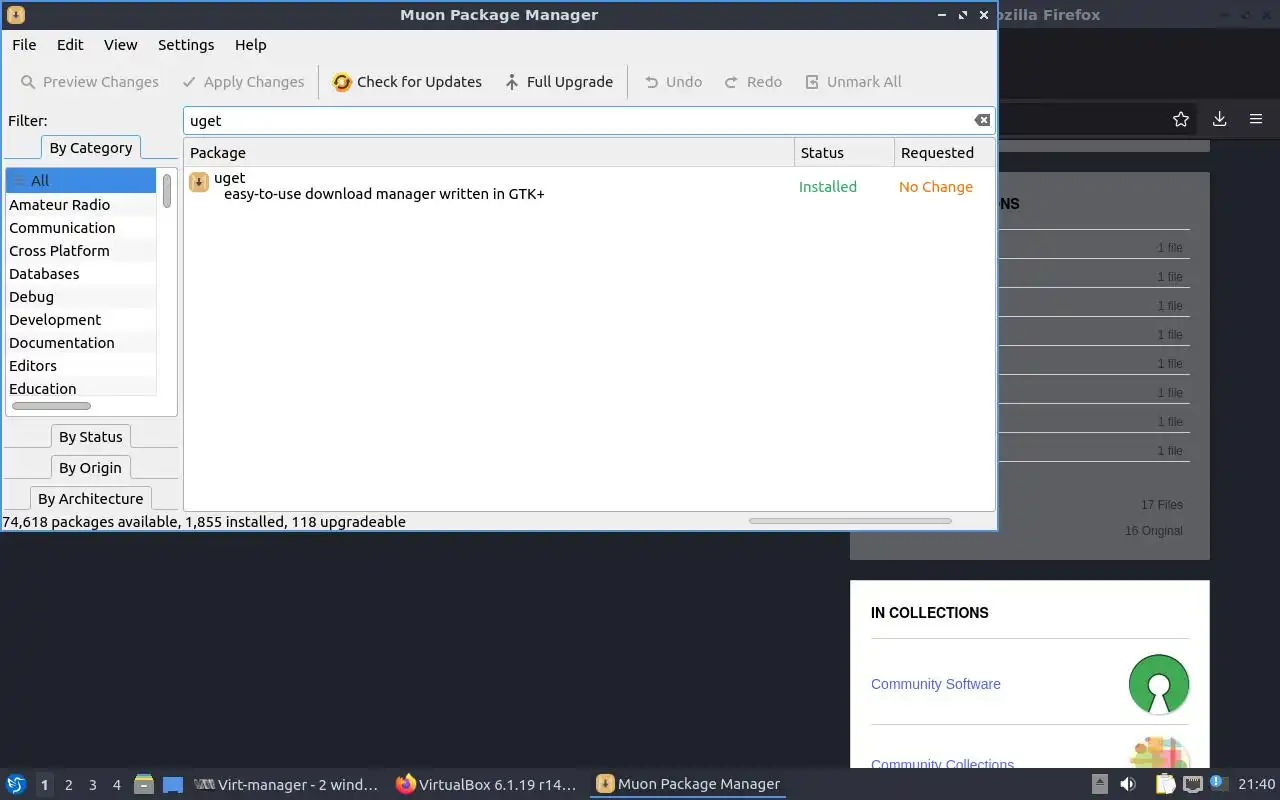The width and height of the screenshot is (1280, 800).
Task: Select the Debug category
Action: pos(81,297)
